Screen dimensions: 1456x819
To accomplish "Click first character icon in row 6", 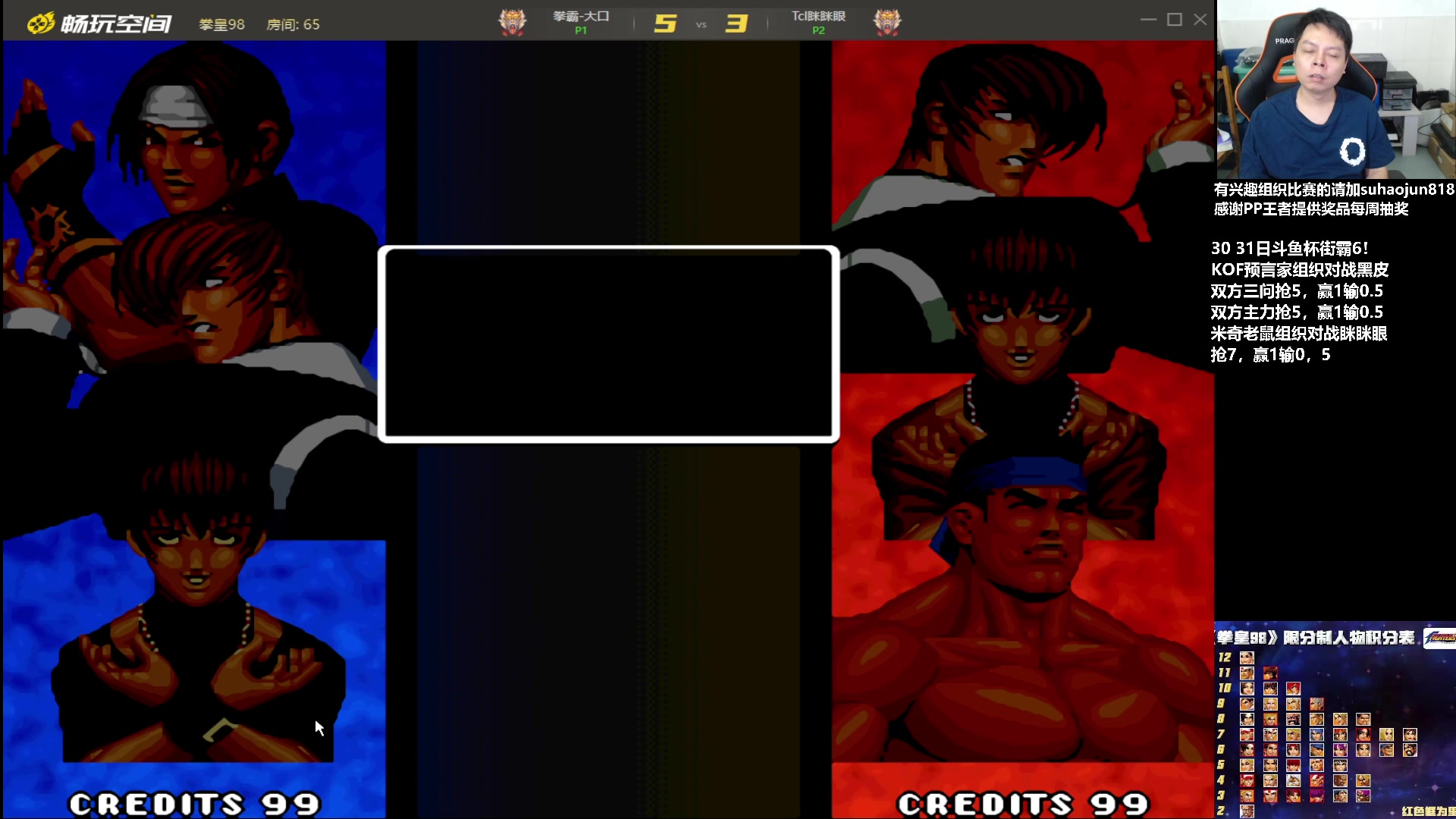I will tap(1247, 750).
